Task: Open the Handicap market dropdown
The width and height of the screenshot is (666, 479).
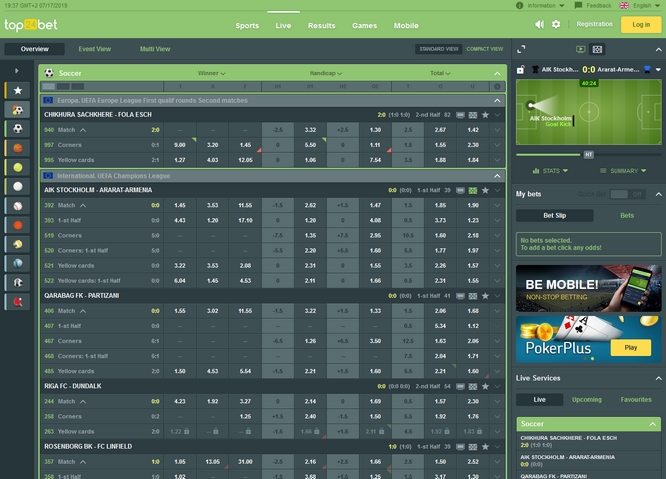Action: coord(326,73)
